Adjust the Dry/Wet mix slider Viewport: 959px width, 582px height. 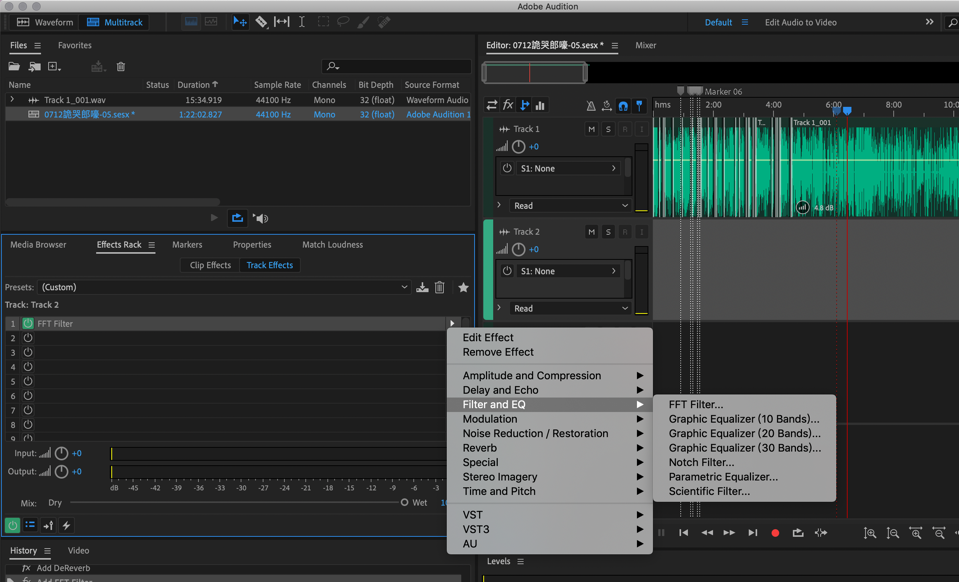point(404,503)
